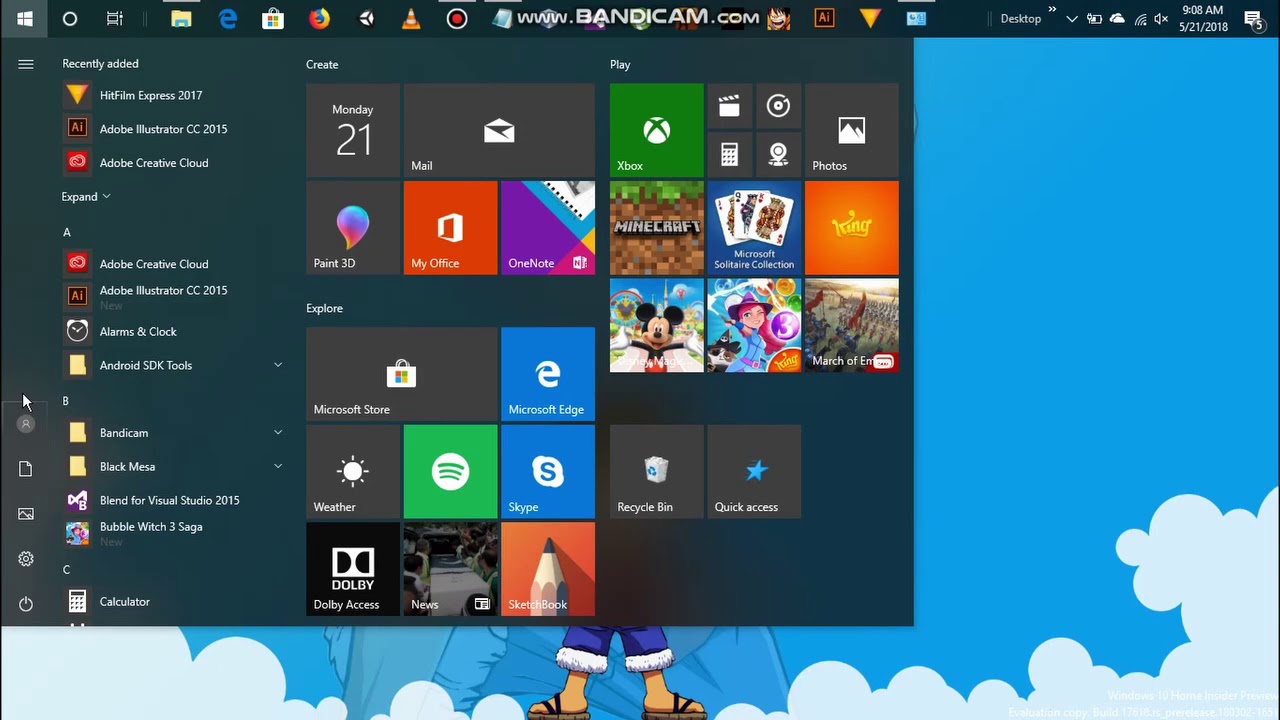
Task: Open Task View on the taskbar
Action: (115, 18)
